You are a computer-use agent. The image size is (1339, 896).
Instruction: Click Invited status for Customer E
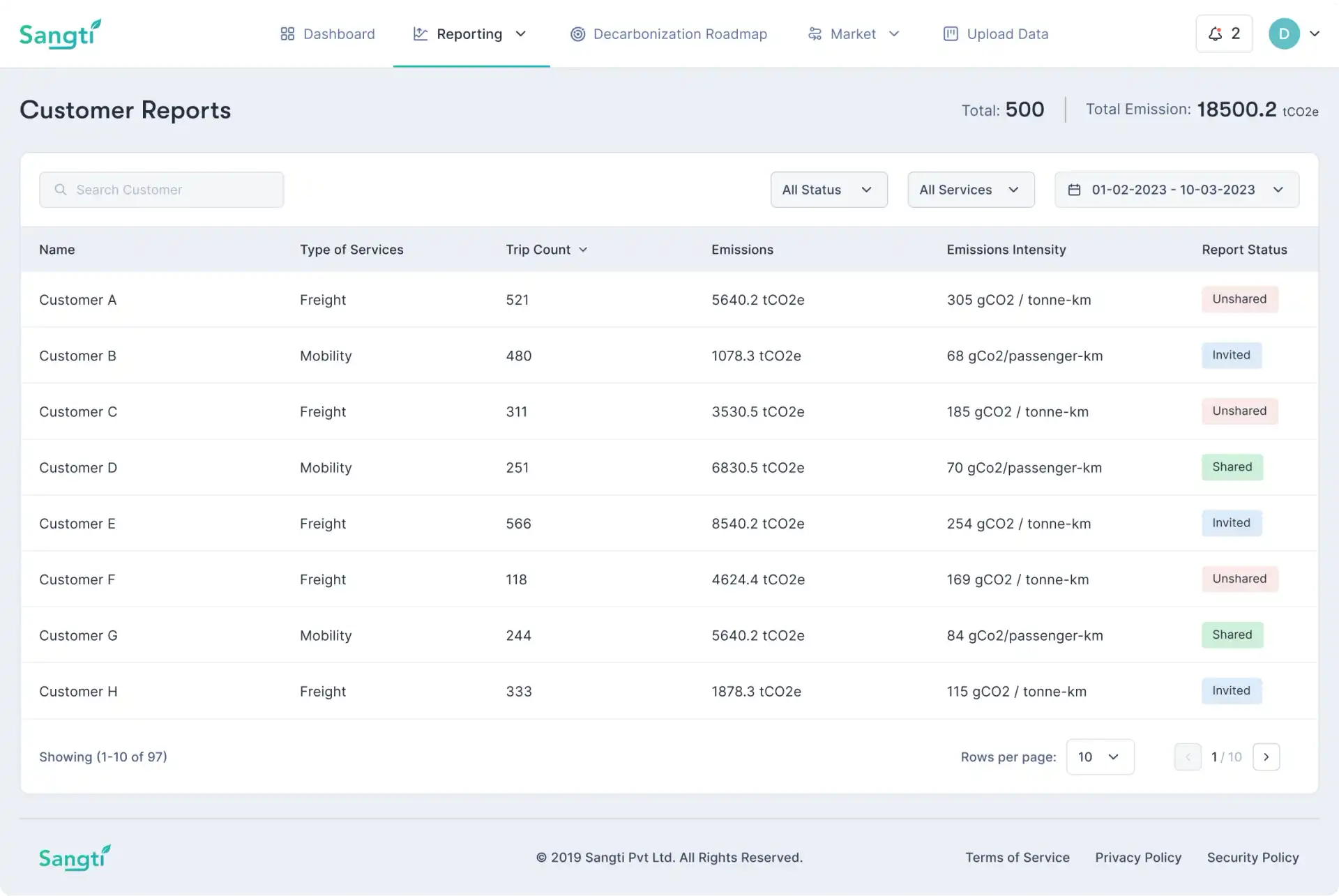tap(1231, 523)
